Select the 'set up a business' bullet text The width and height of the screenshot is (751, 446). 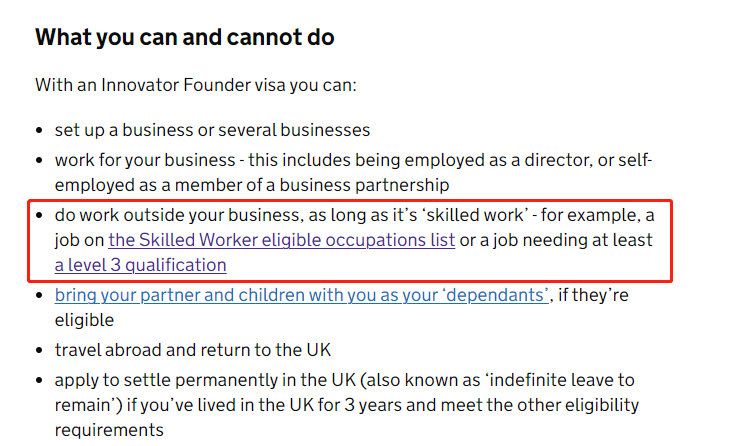pyautogui.click(x=212, y=130)
